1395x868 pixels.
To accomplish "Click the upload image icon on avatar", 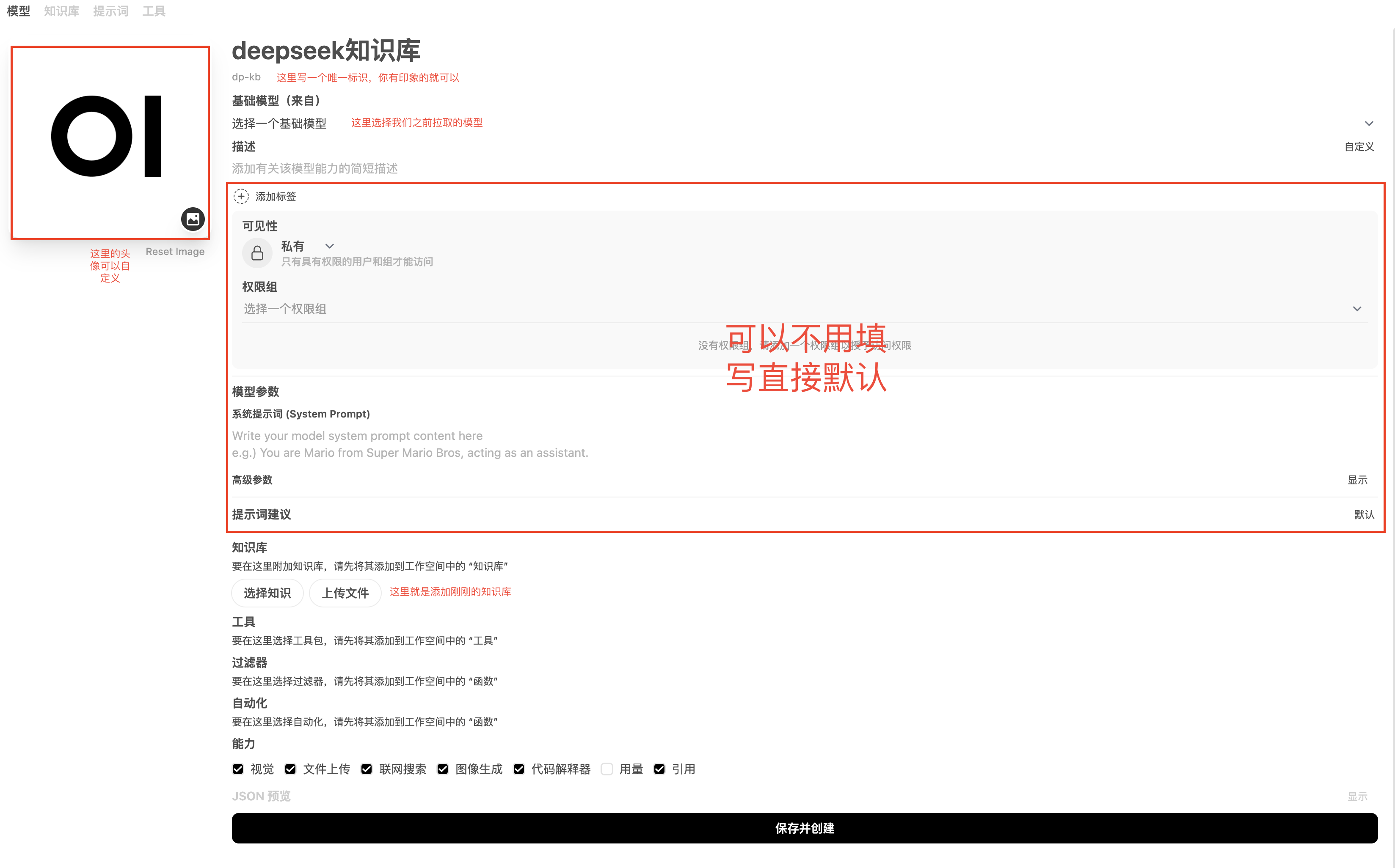I will pyautogui.click(x=193, y=219).
